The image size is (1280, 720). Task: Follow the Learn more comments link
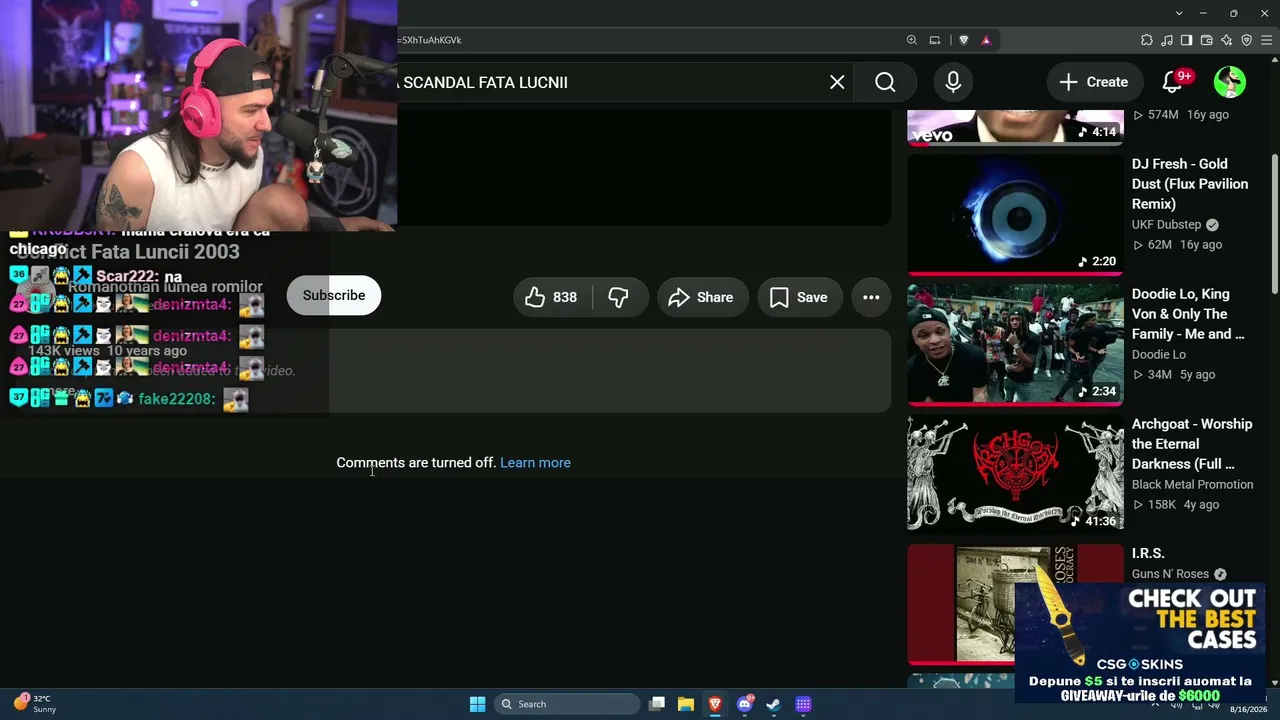[x=535, y=463]
